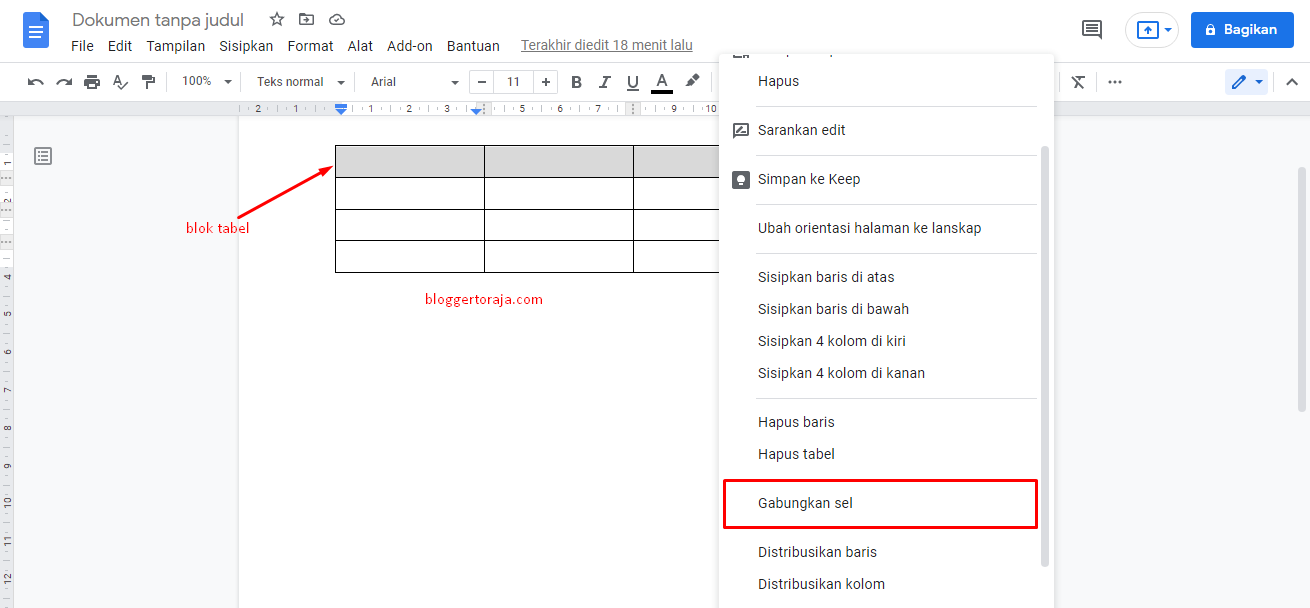Click the font size field
1310x608 pixels.
(514, 82)
